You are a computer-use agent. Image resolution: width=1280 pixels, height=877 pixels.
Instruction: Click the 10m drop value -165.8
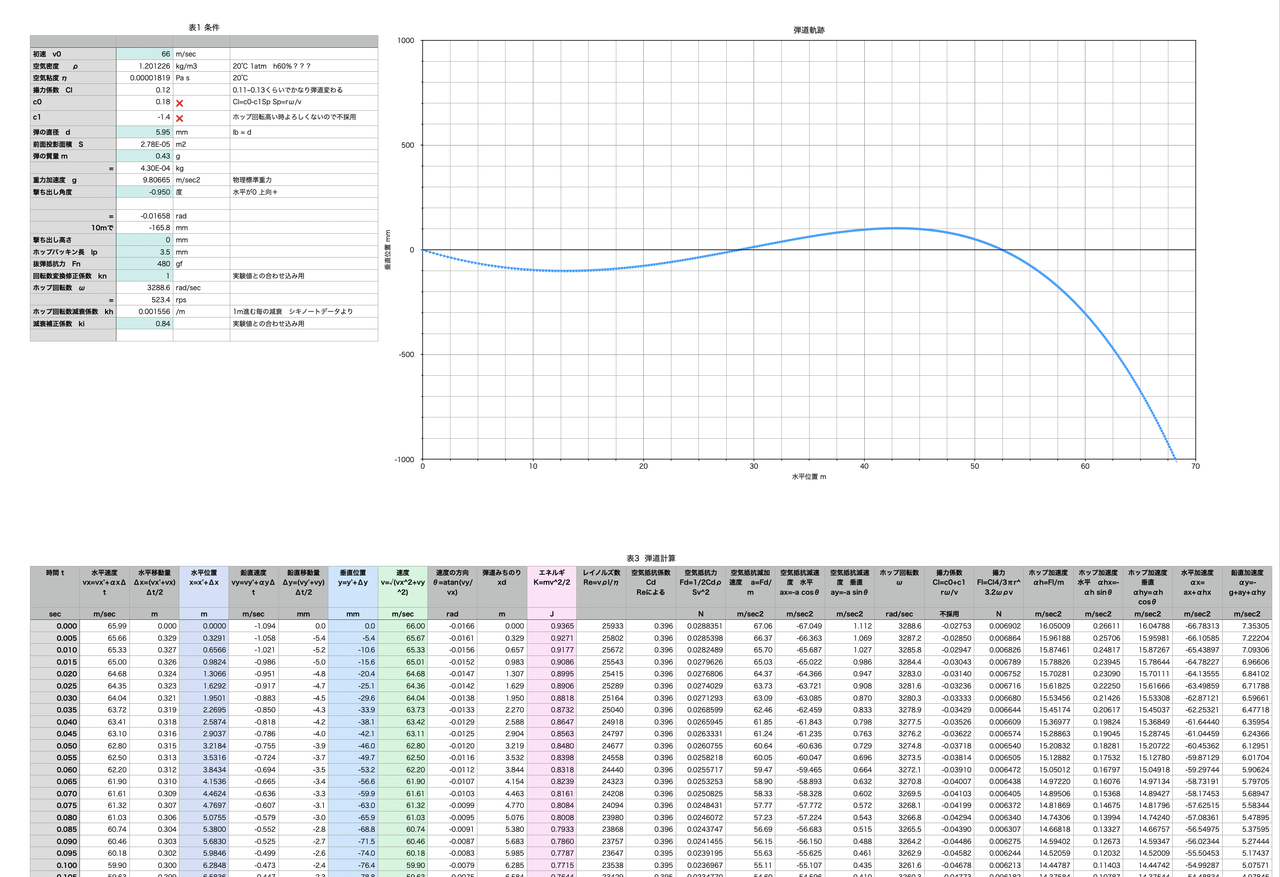145,227
